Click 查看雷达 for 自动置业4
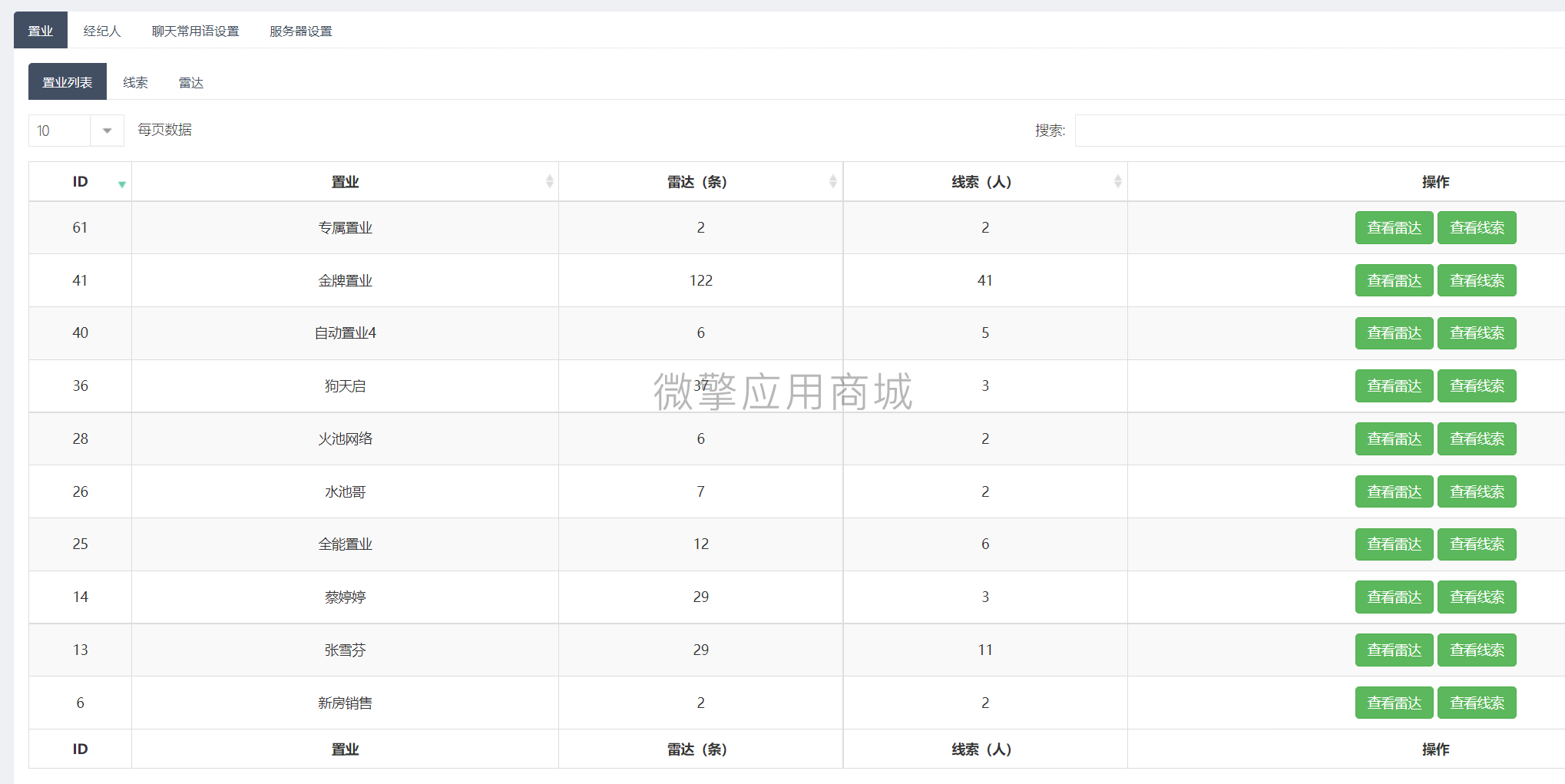1565x784 pixels. (1394, 333)
